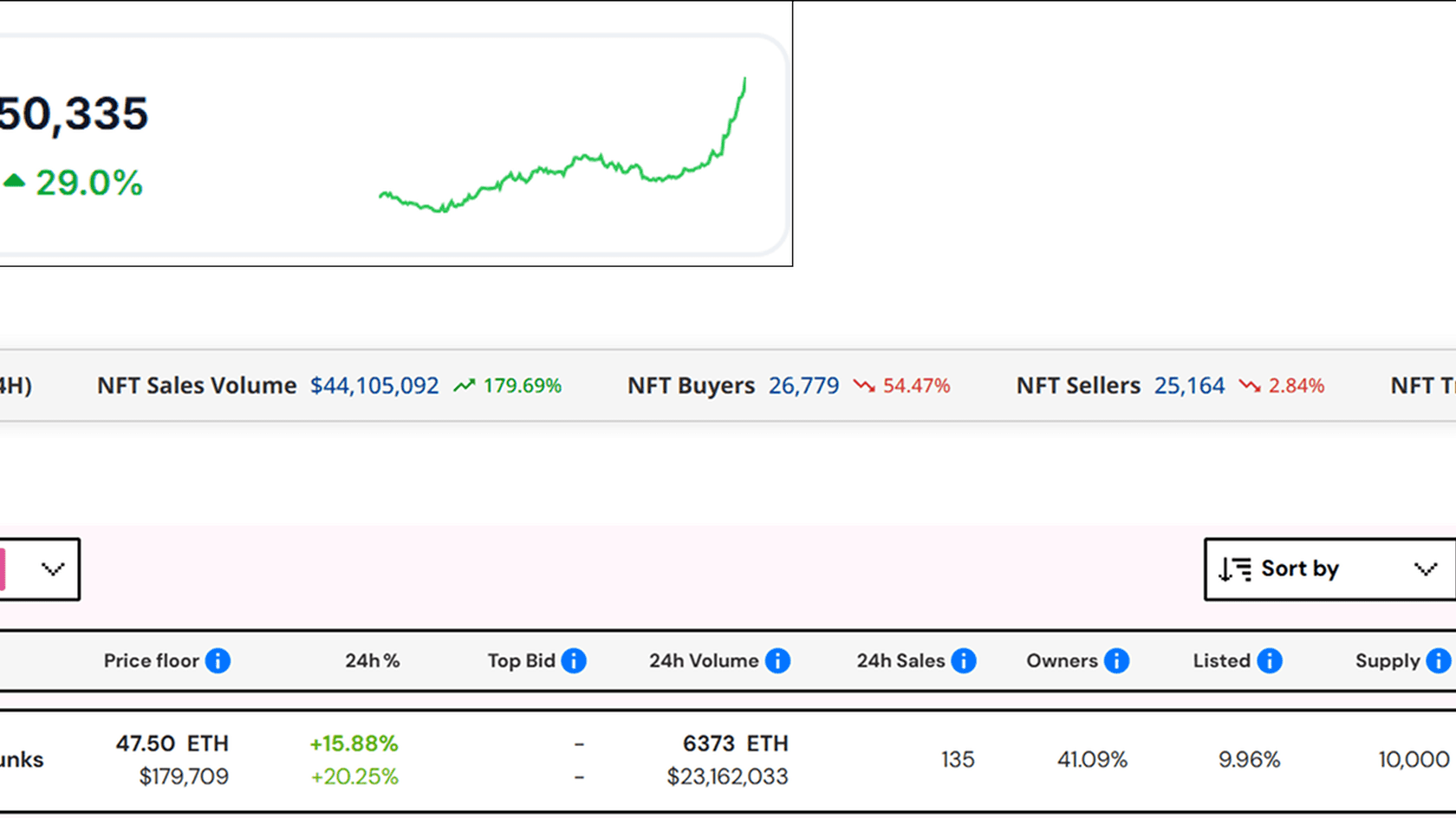This screenshot has width=1456, height=818.
Task: Click the 24h Sales column header
Action: tap(901, 661)
